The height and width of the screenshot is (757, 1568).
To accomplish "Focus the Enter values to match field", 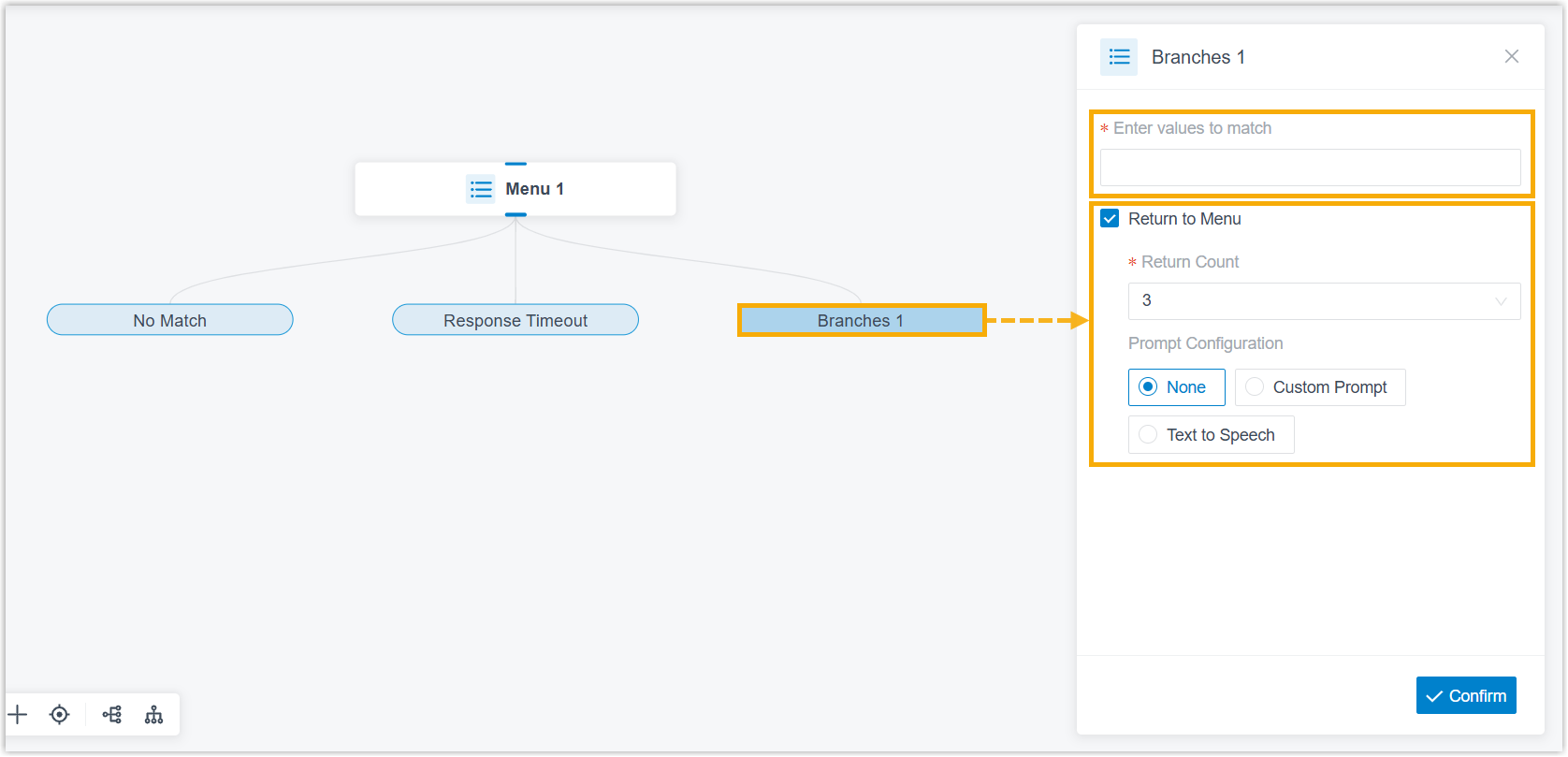I will coord(1310,167).
